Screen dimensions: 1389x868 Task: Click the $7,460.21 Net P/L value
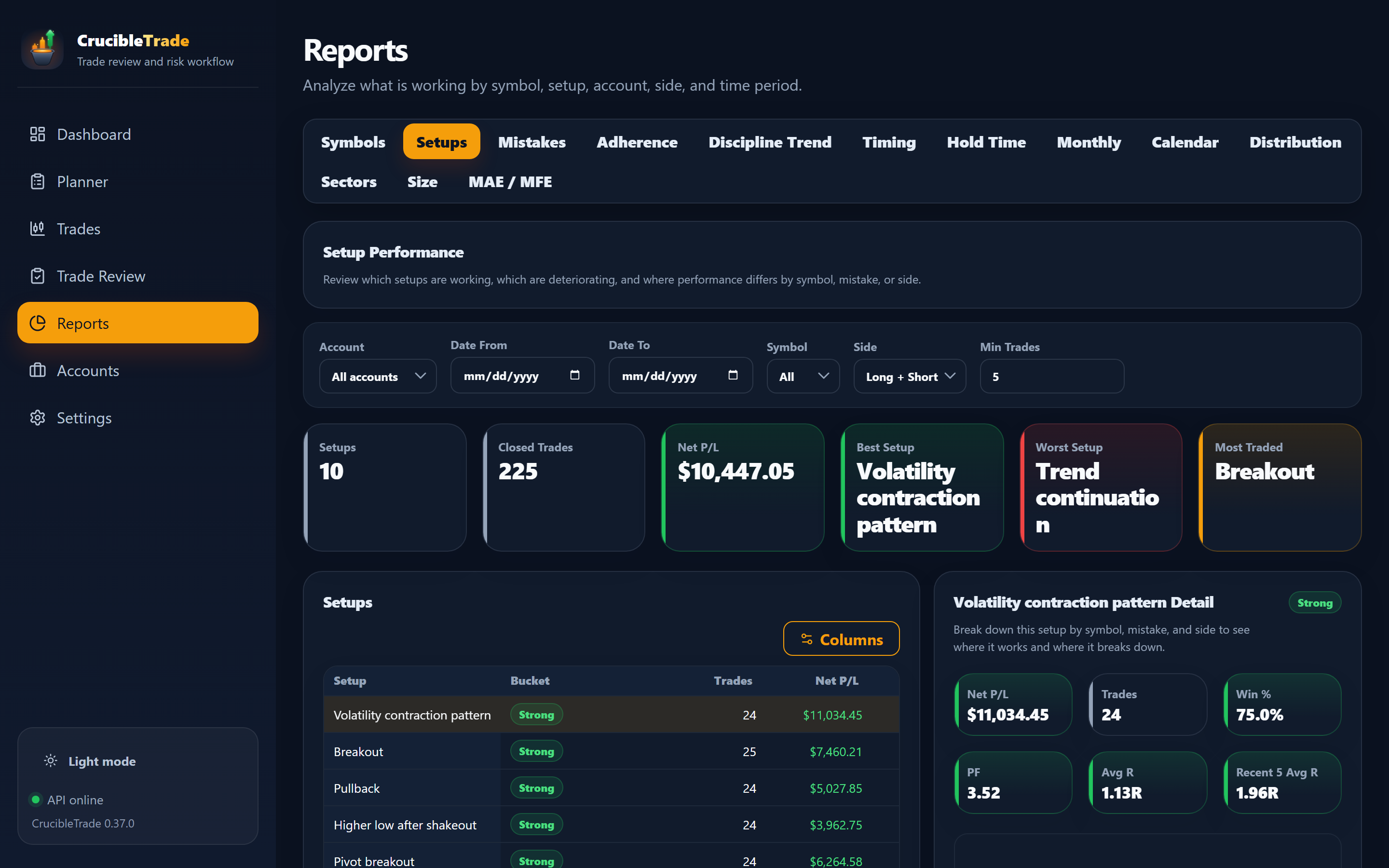pos(836,751)
